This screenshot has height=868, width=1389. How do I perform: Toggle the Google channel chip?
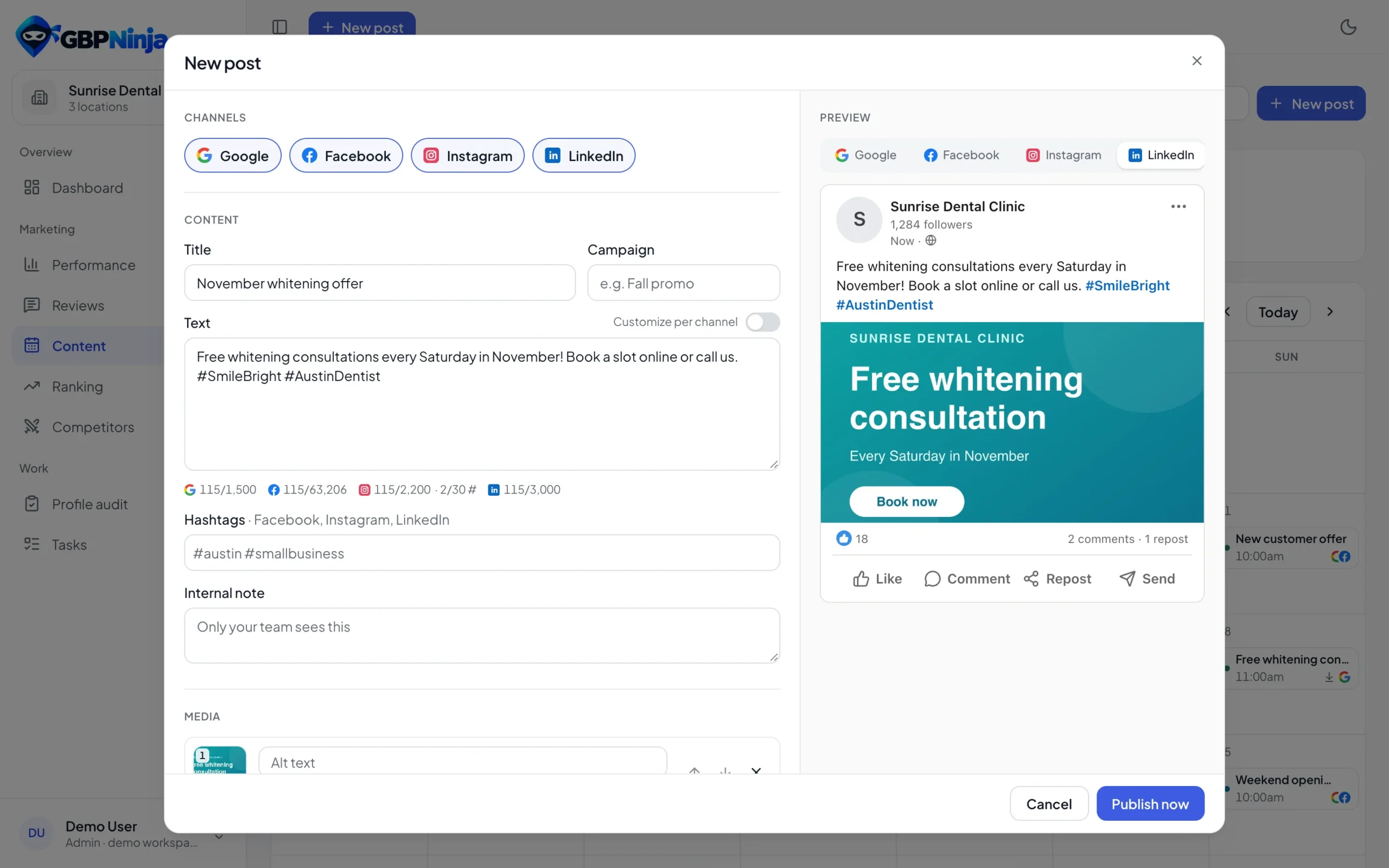(232, 156)
